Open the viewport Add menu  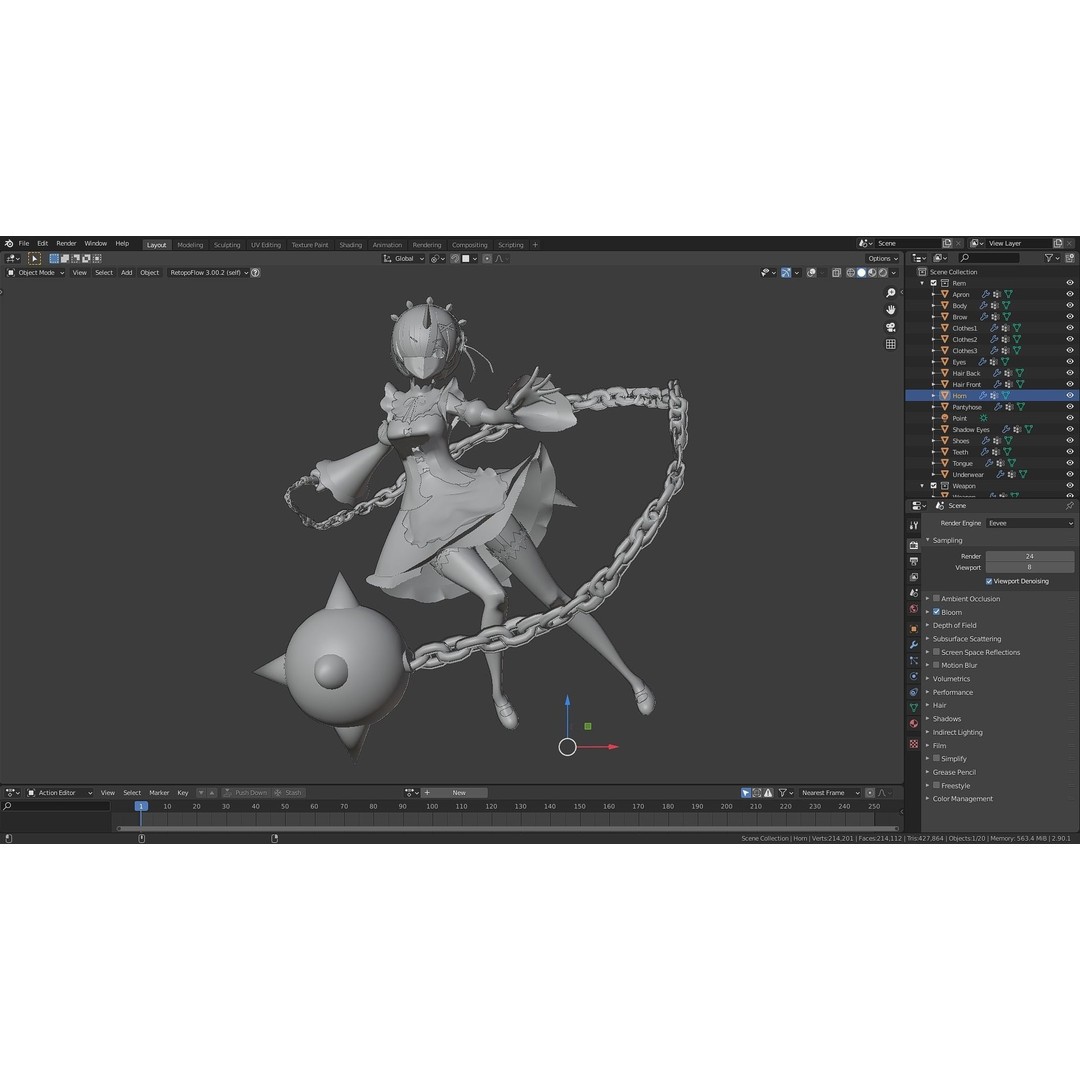tap(127, 273)
